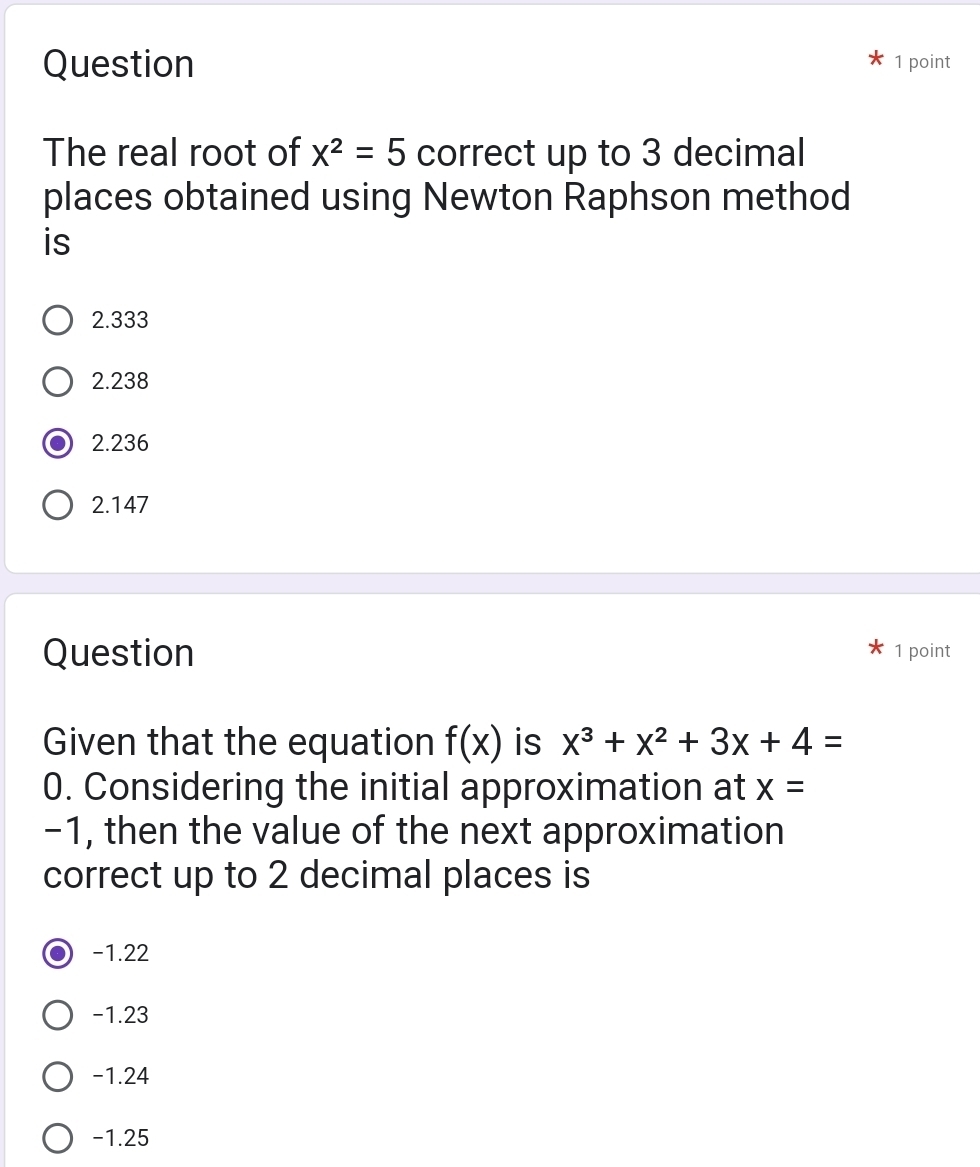The image size is (980, 1167).
Task: Click the selected 2.236 radio button
Action: point(58,444)
